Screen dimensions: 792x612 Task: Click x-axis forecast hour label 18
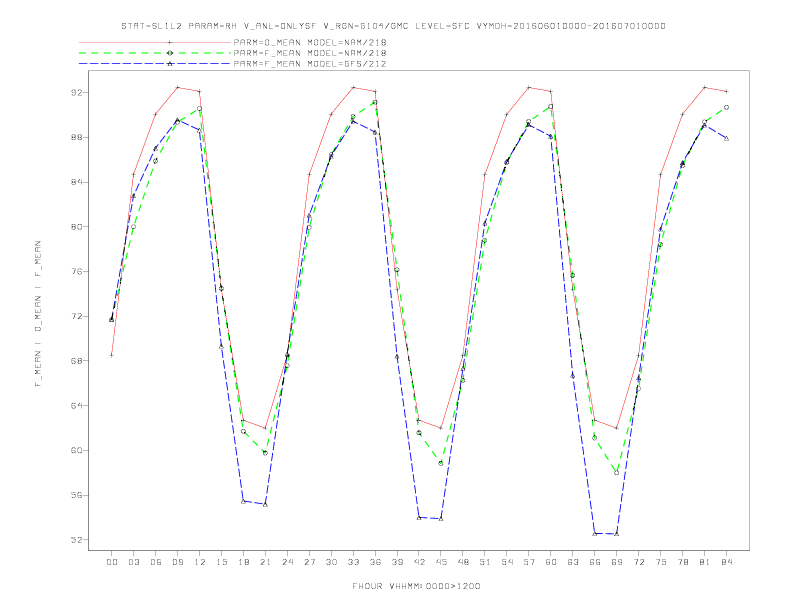243,562
